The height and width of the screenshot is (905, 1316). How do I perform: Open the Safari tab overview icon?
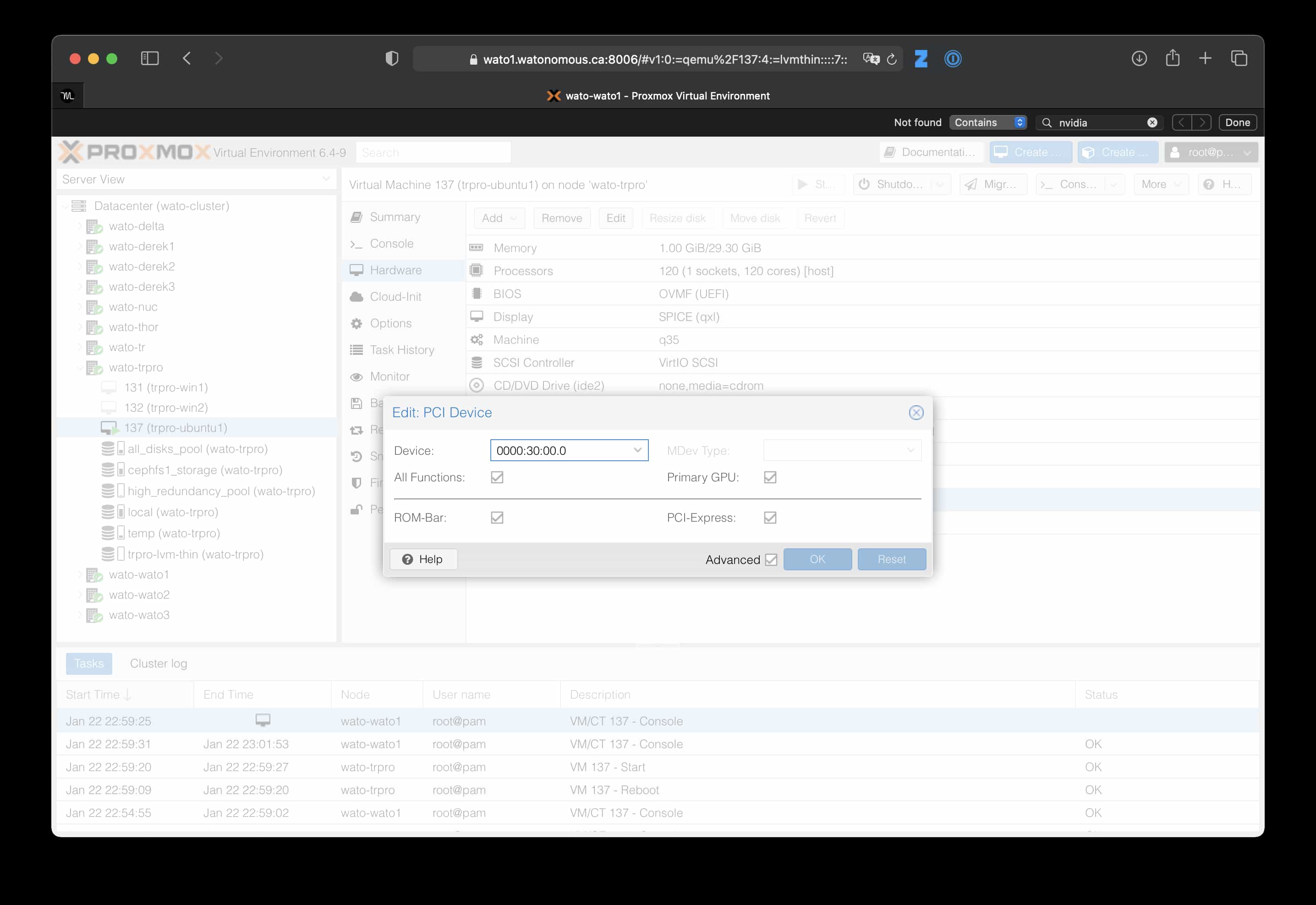(1239, 58)
